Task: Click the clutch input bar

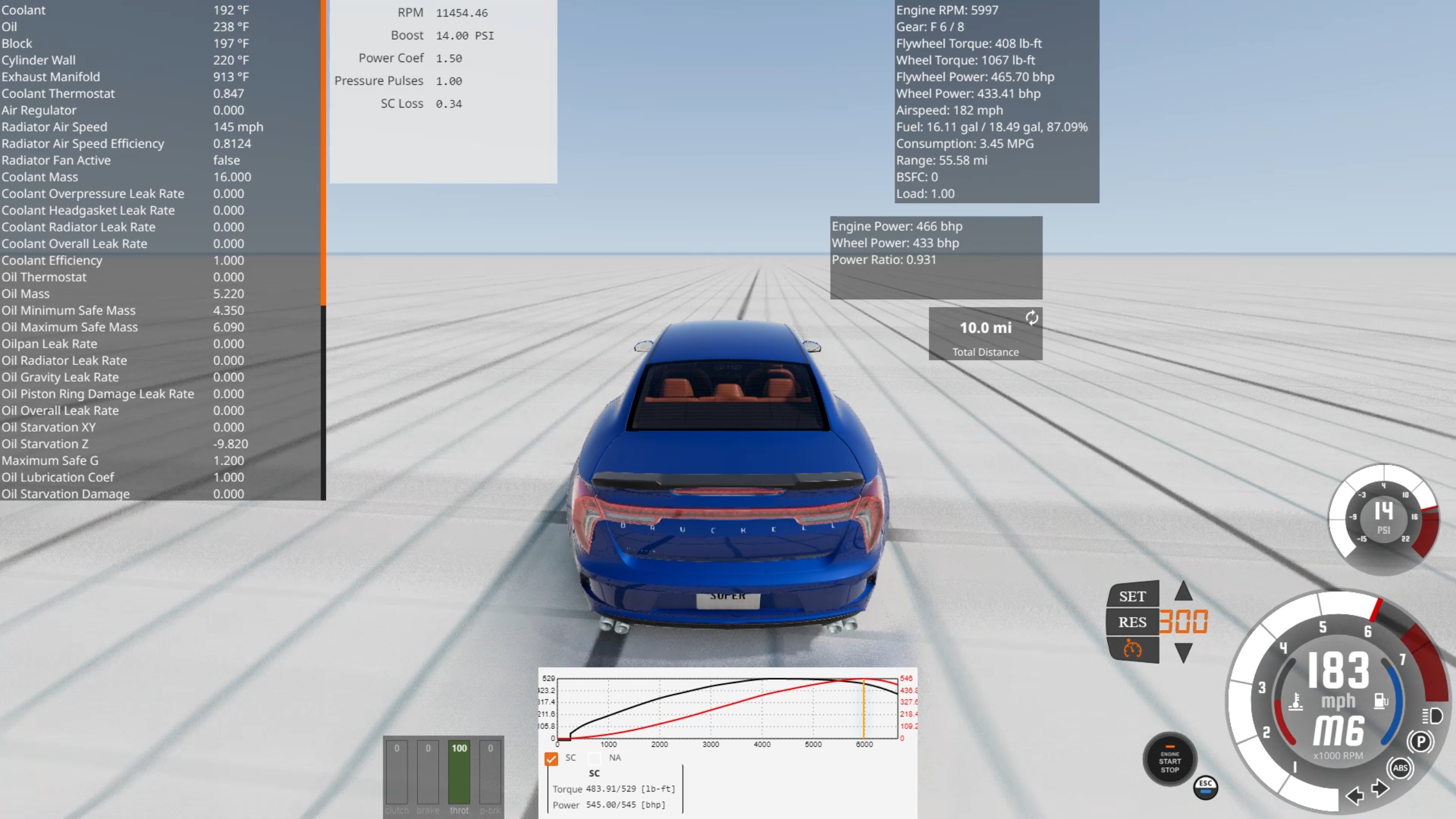Action: pyautogui.click(x=396, y=772)
